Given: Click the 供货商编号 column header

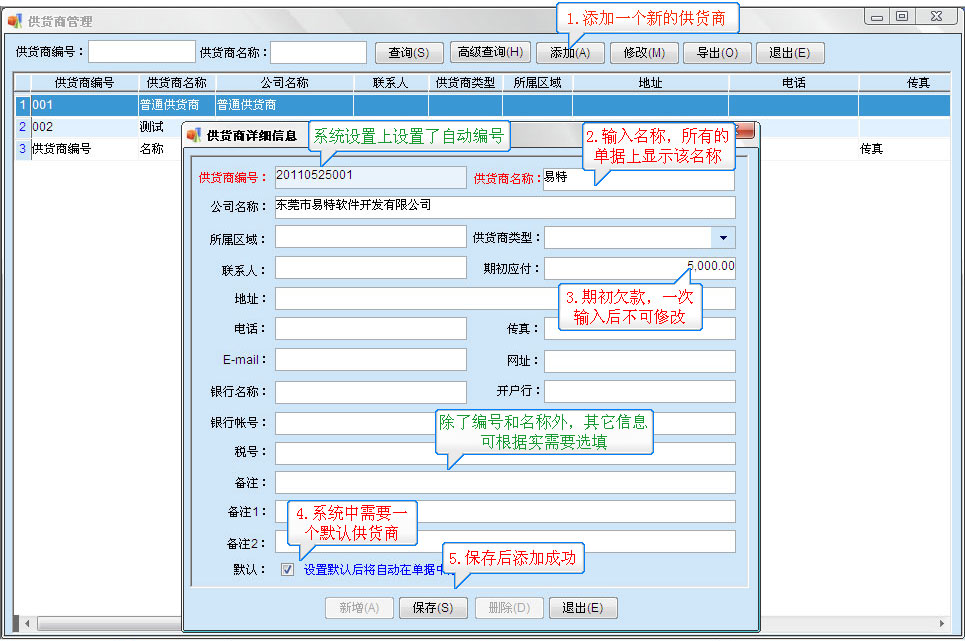Looking at the screenshot, I should point(84,83).
